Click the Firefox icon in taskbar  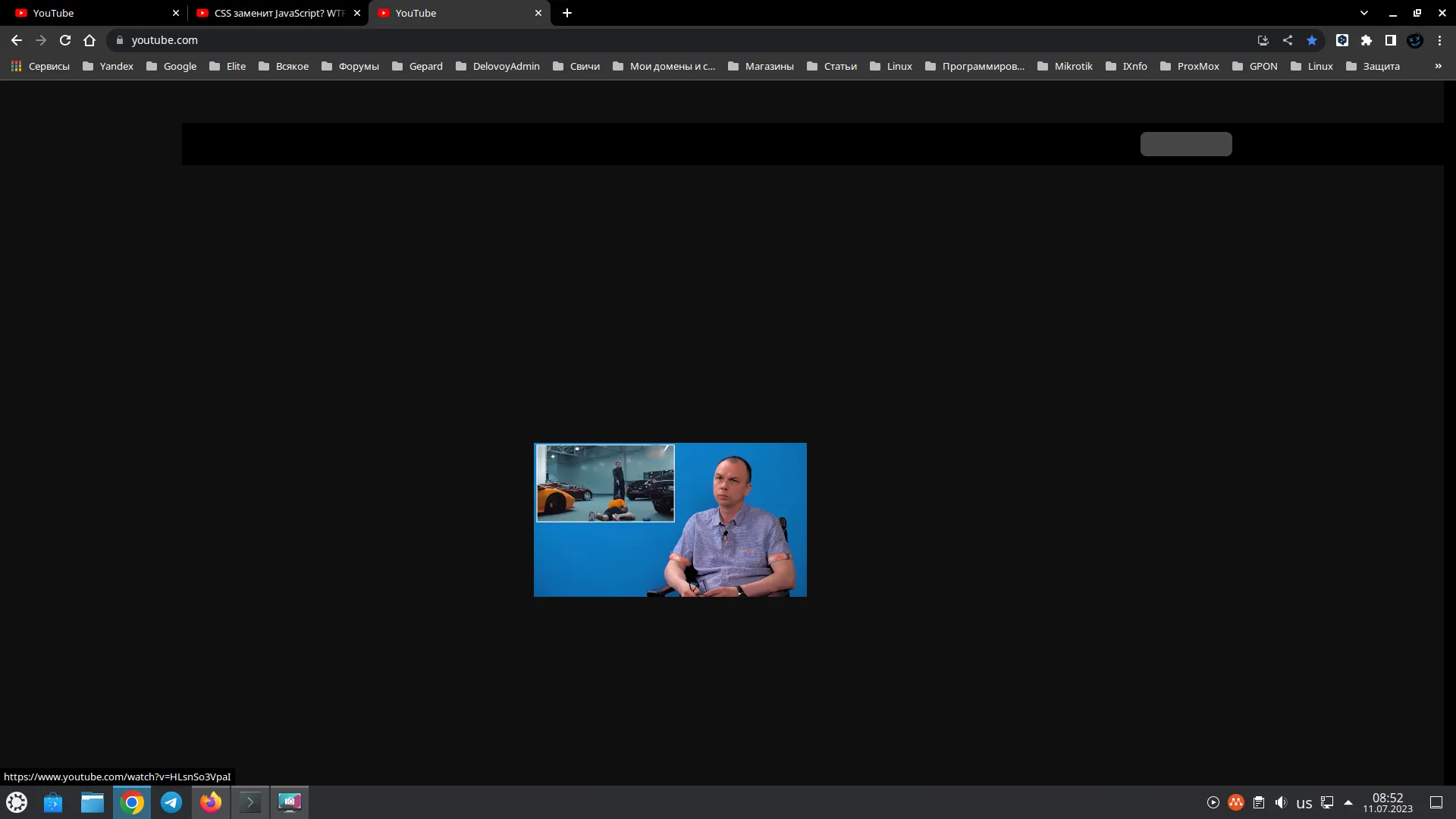point(210,802)
